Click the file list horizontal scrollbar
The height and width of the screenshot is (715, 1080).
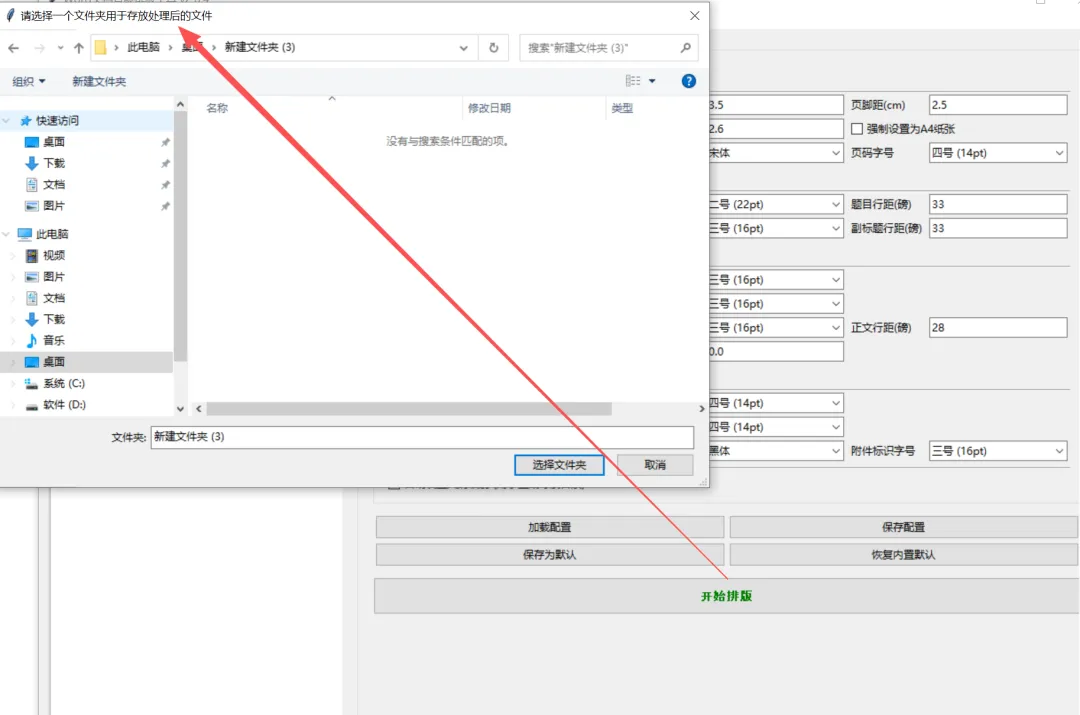409,409
